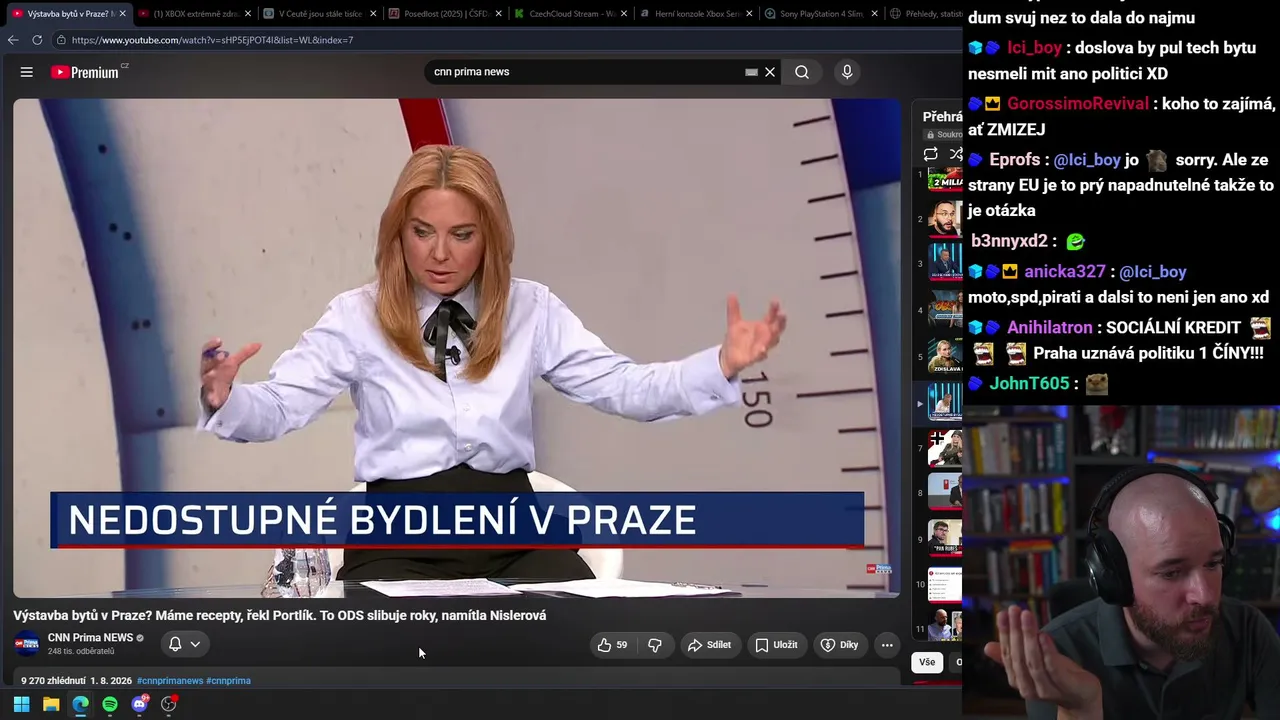Open Spotify from the taskbar
The image size is (1280, 720).
coord(110,704)
